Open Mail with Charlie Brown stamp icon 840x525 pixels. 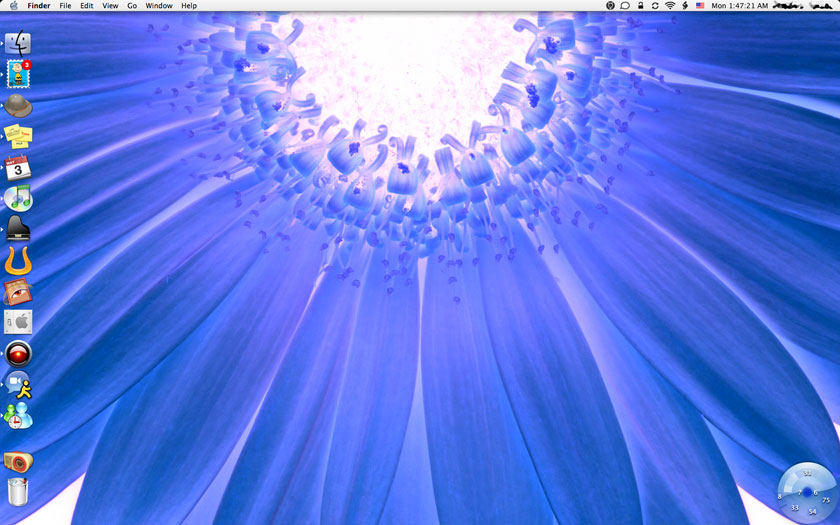pos(18,74)
